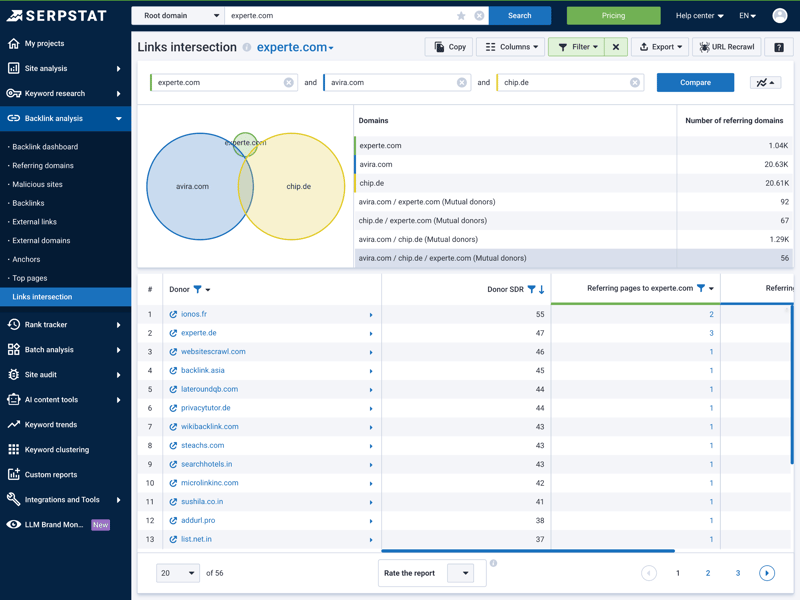Click info icon beside Links intersection title
This screenshot has height=600, width=800.
[247, 48]
